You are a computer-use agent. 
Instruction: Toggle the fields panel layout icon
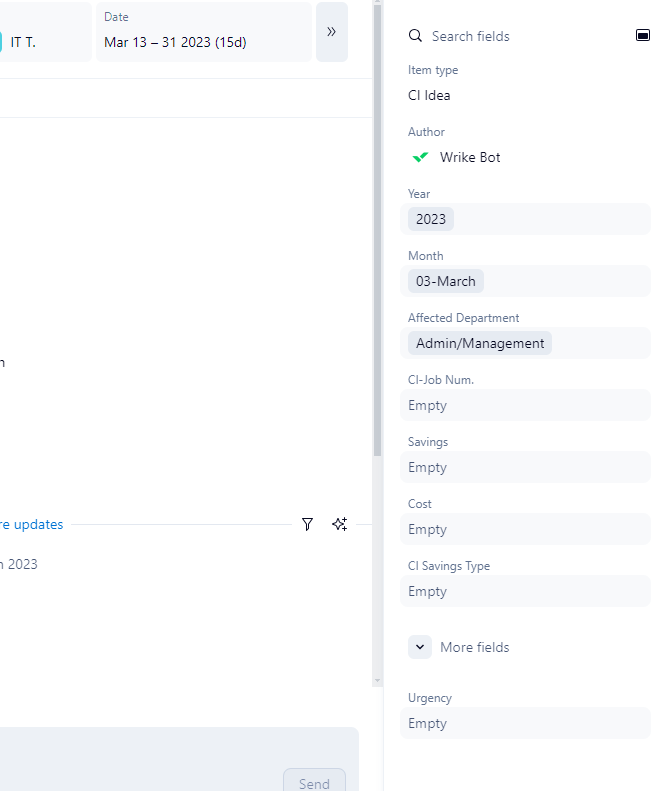pyautogui.click(x=642, y=35)
